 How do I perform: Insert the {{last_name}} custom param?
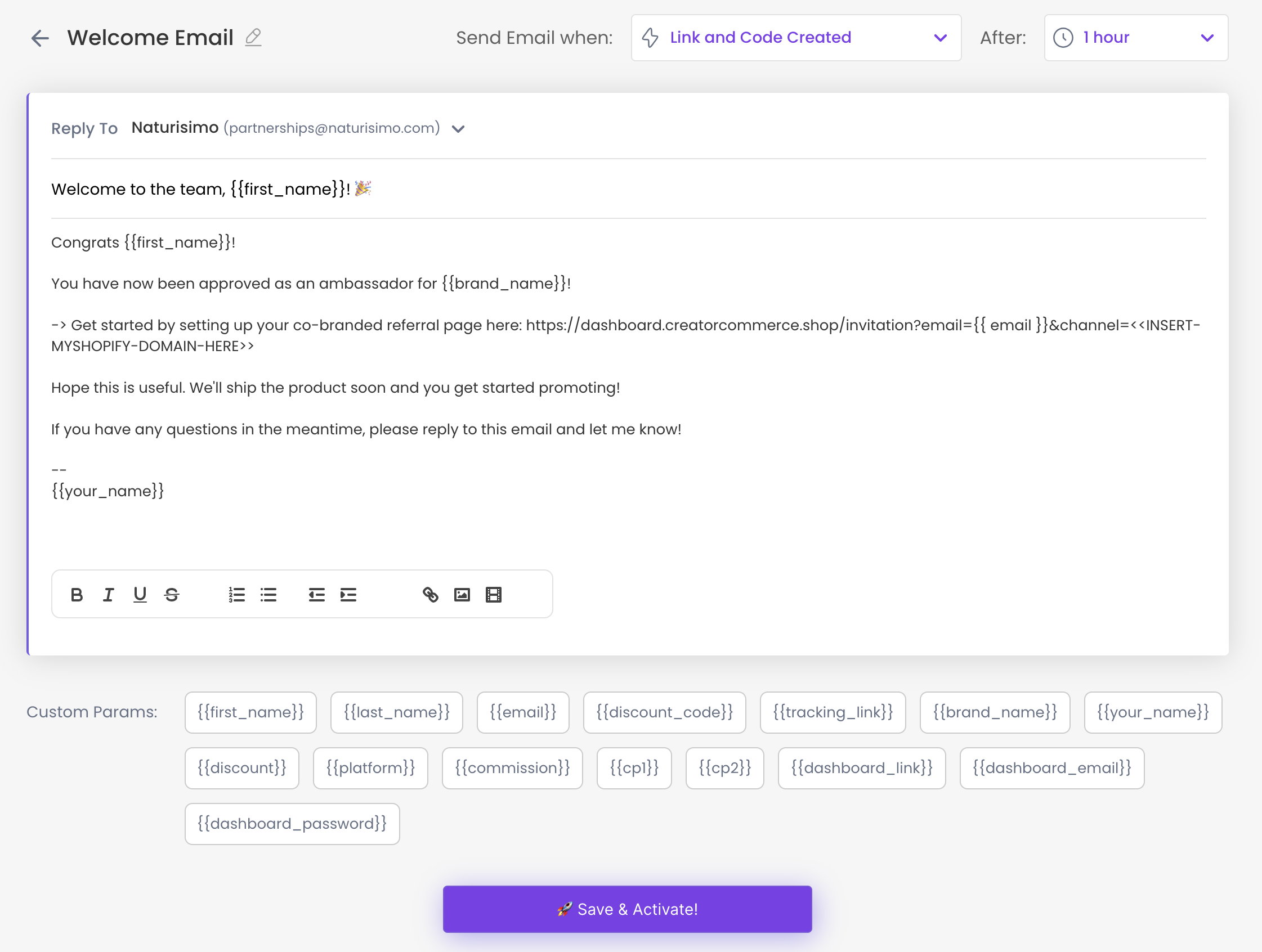pyautogui.click(x=396, y=712)
